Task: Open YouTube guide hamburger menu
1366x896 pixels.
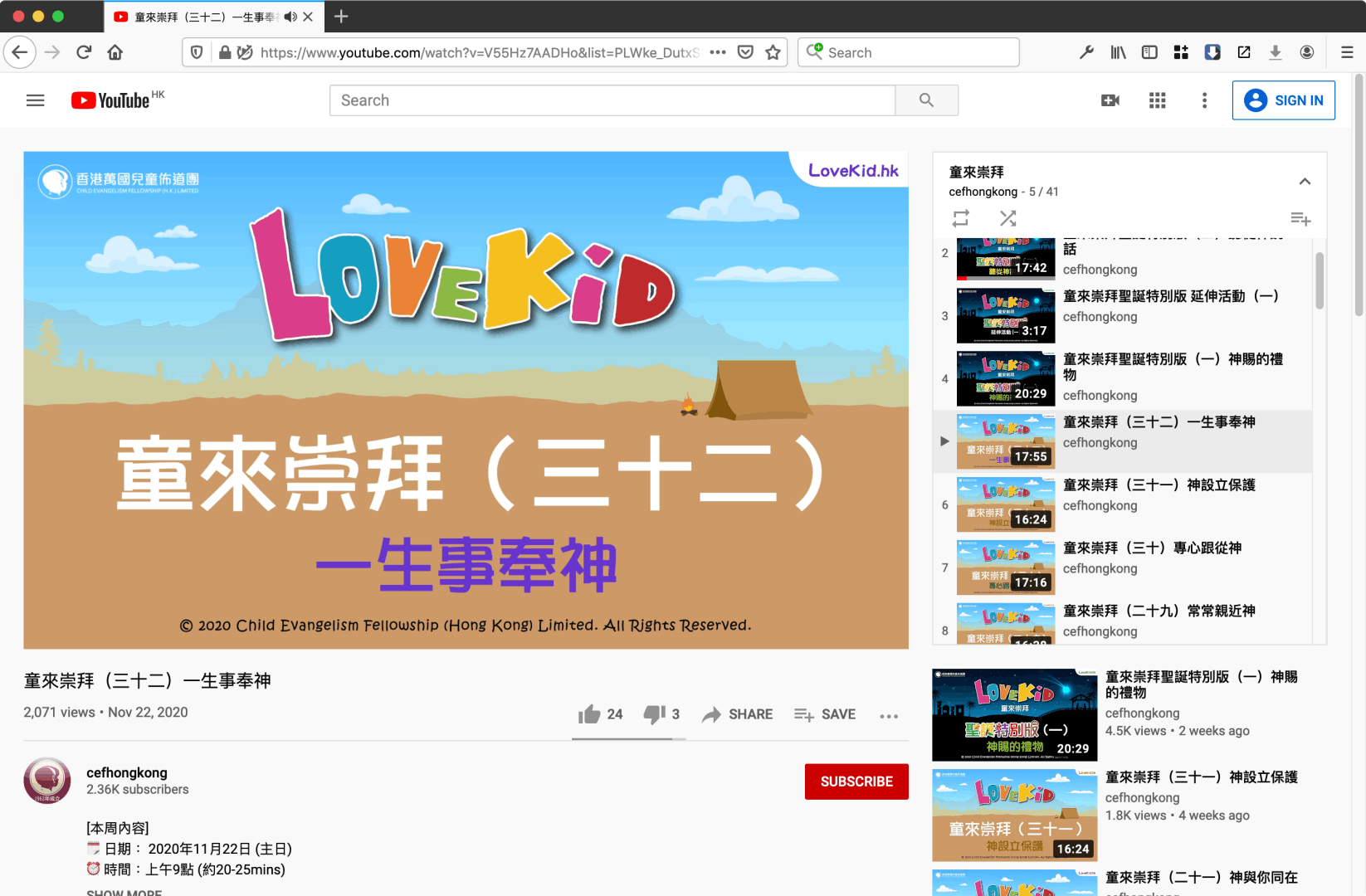Action: coord(35,100)
